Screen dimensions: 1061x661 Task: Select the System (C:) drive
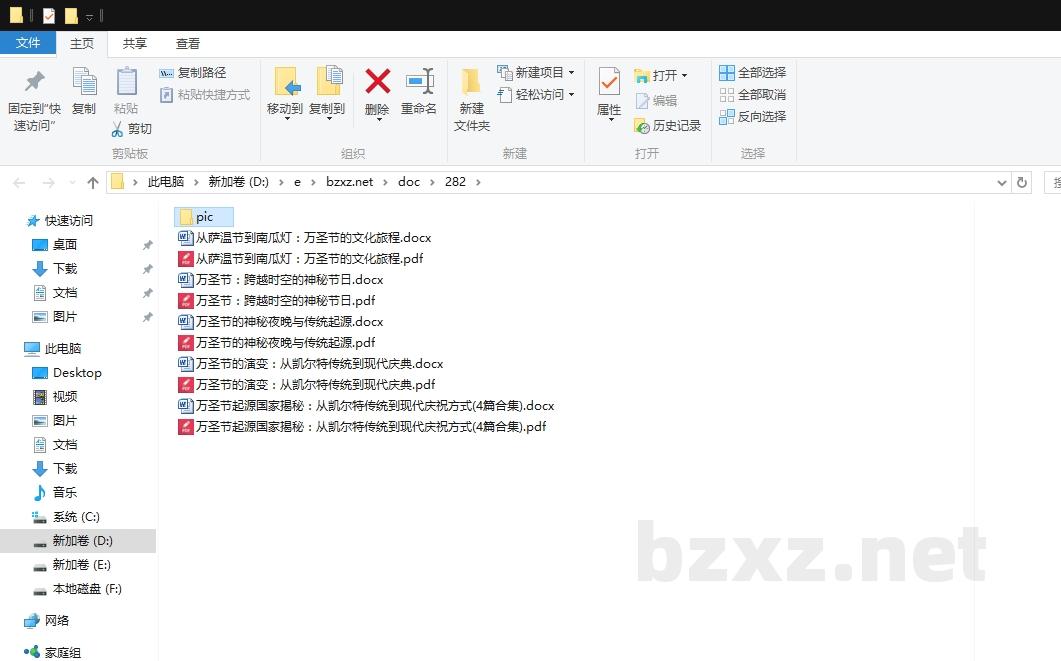coord(76,517)
